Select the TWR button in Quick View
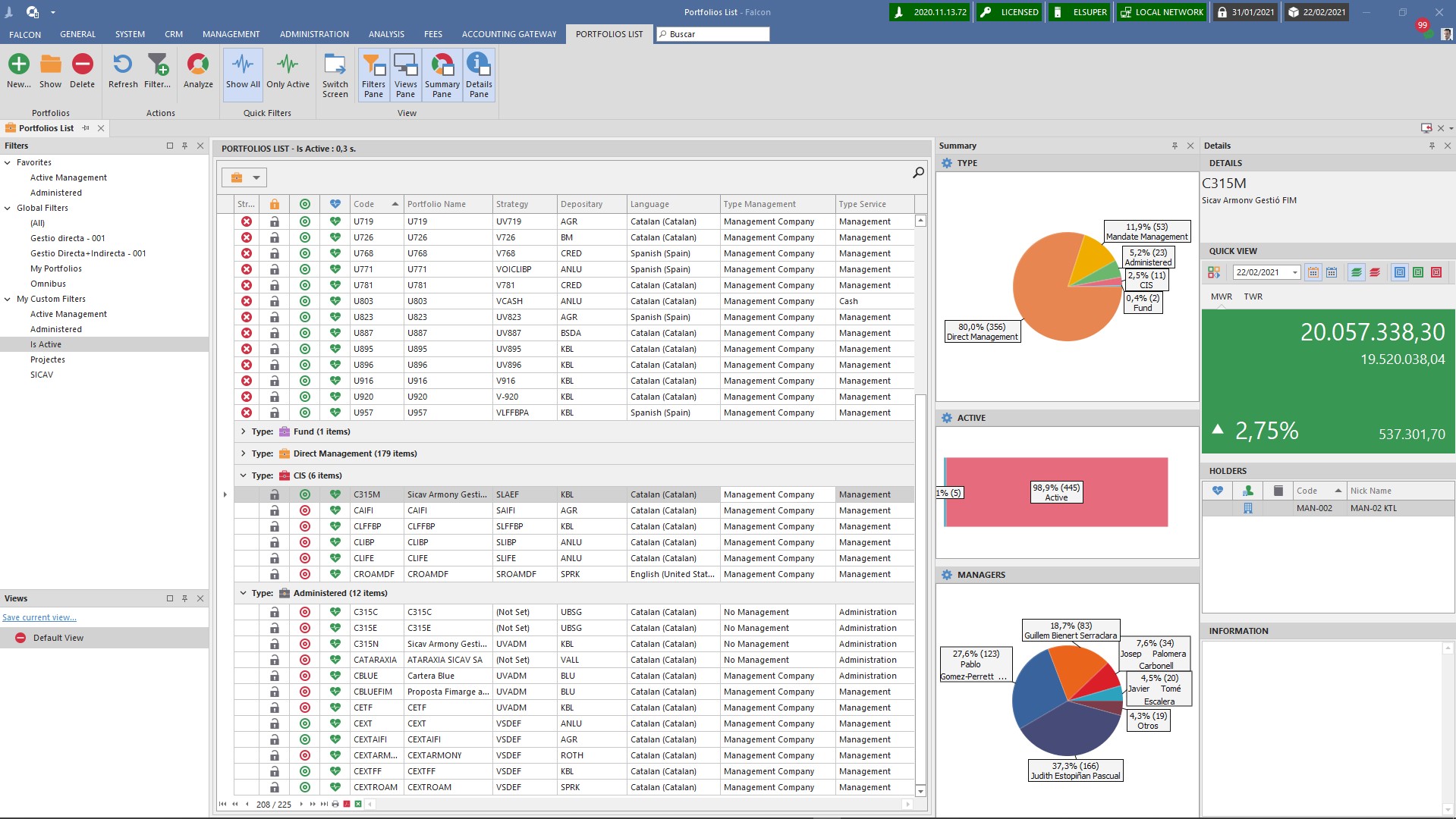Viewport: 1456px width, 819px height. pyautogui.click(x=1253, y=297)
